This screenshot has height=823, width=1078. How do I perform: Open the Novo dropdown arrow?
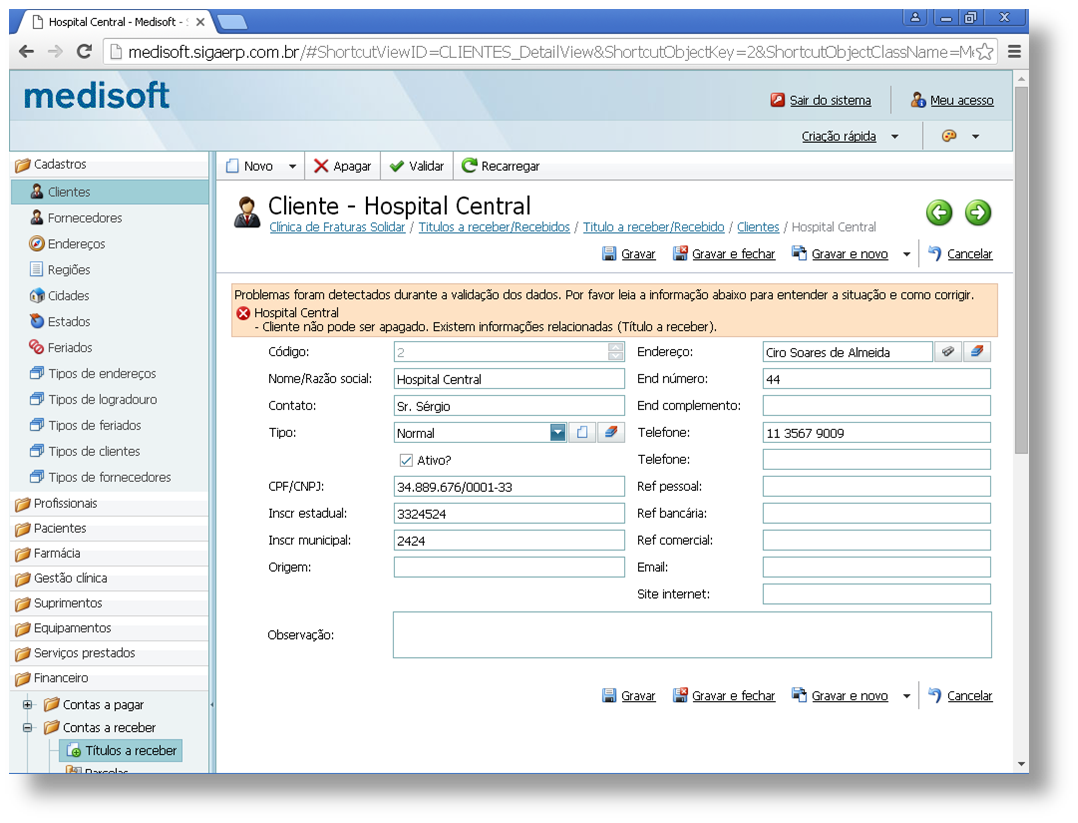pos(292,166)
